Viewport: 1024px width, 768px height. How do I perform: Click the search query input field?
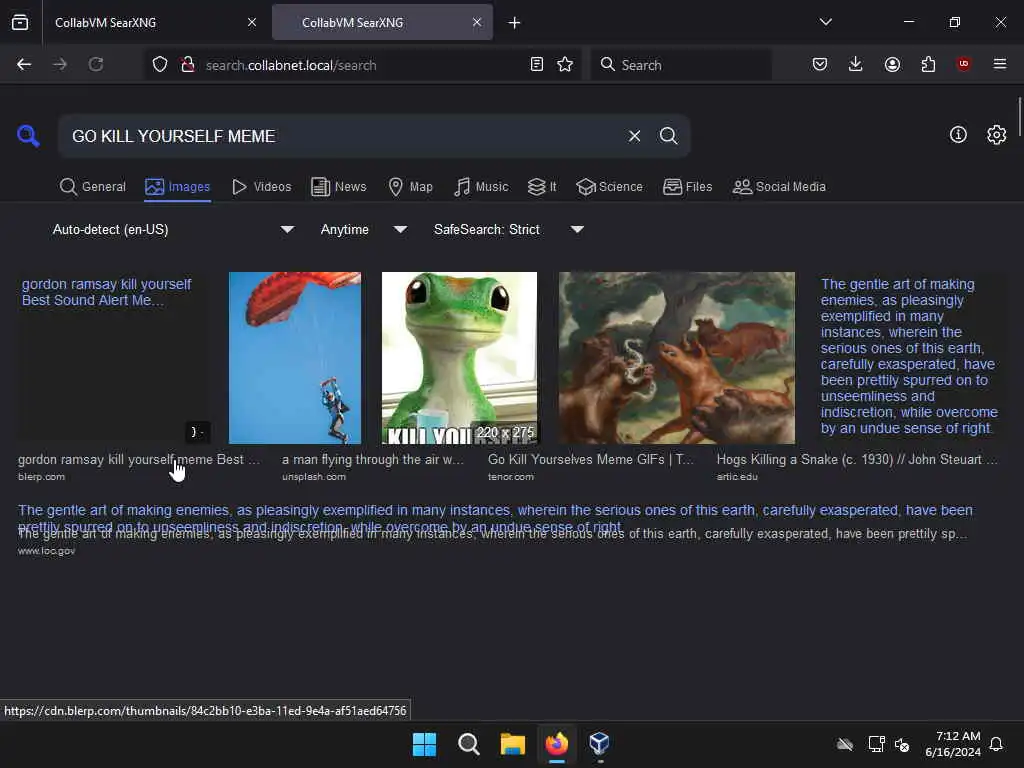tap(343, 136)
